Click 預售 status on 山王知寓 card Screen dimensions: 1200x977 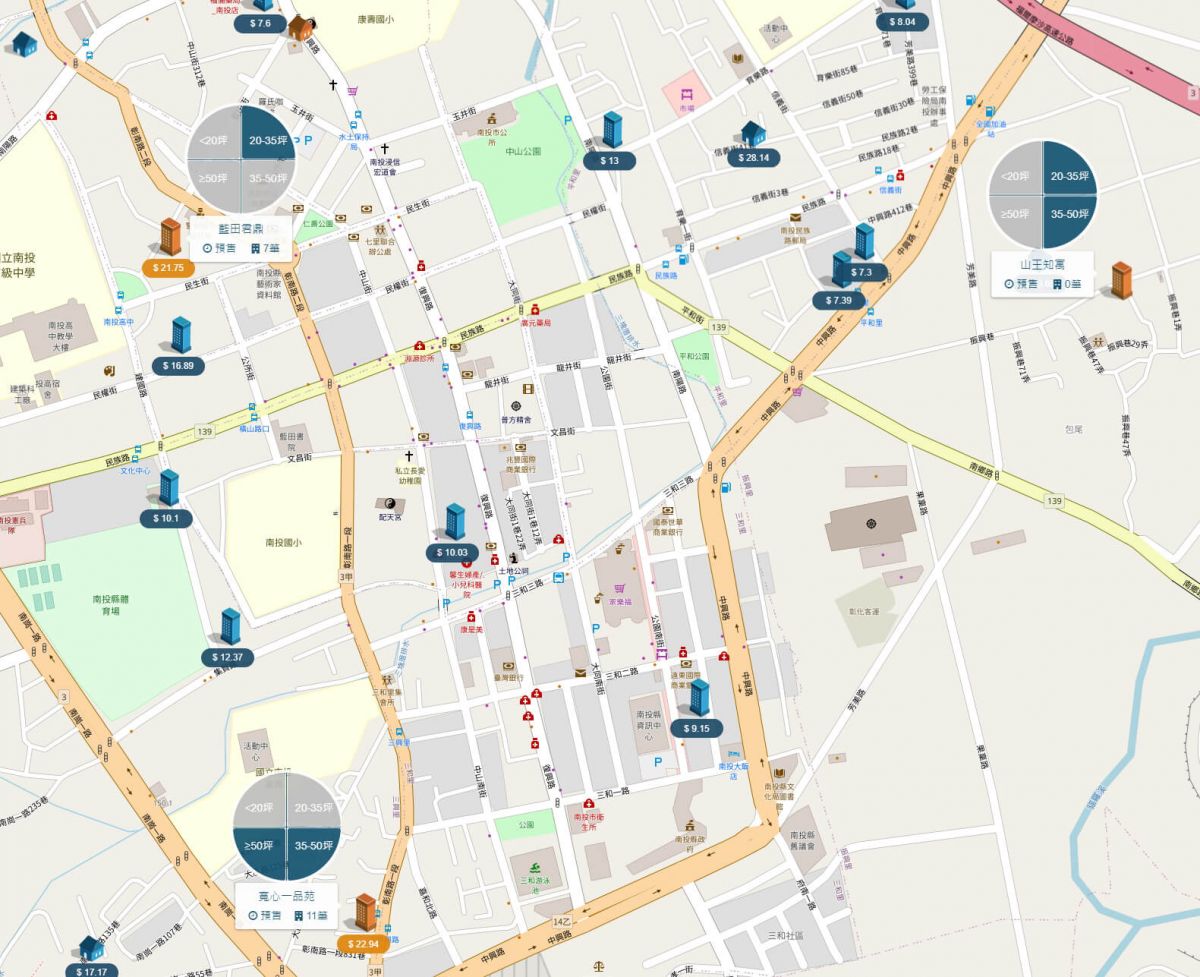[x=1022, y=285]
